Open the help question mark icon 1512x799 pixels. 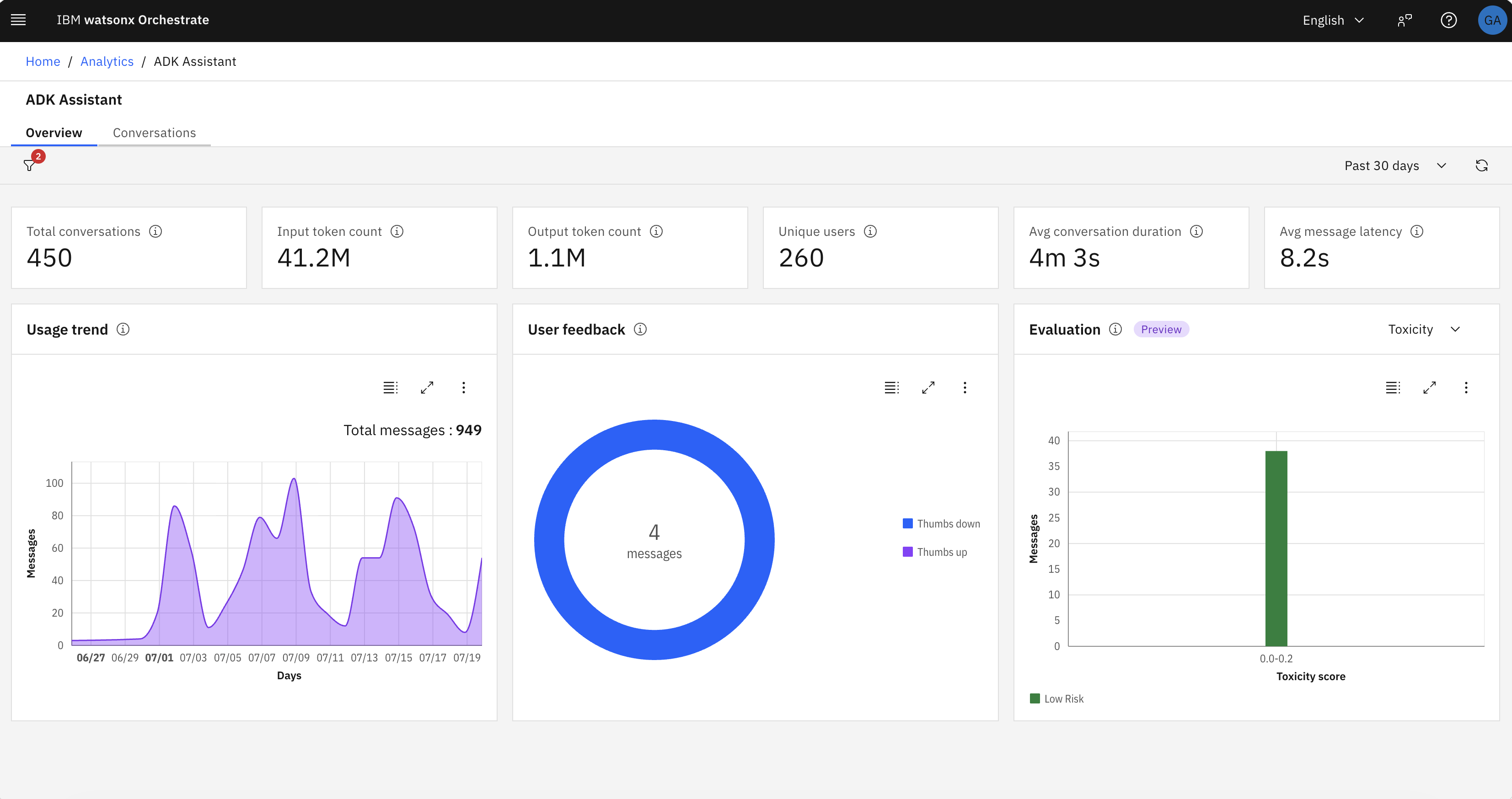tap(1448, 21)
